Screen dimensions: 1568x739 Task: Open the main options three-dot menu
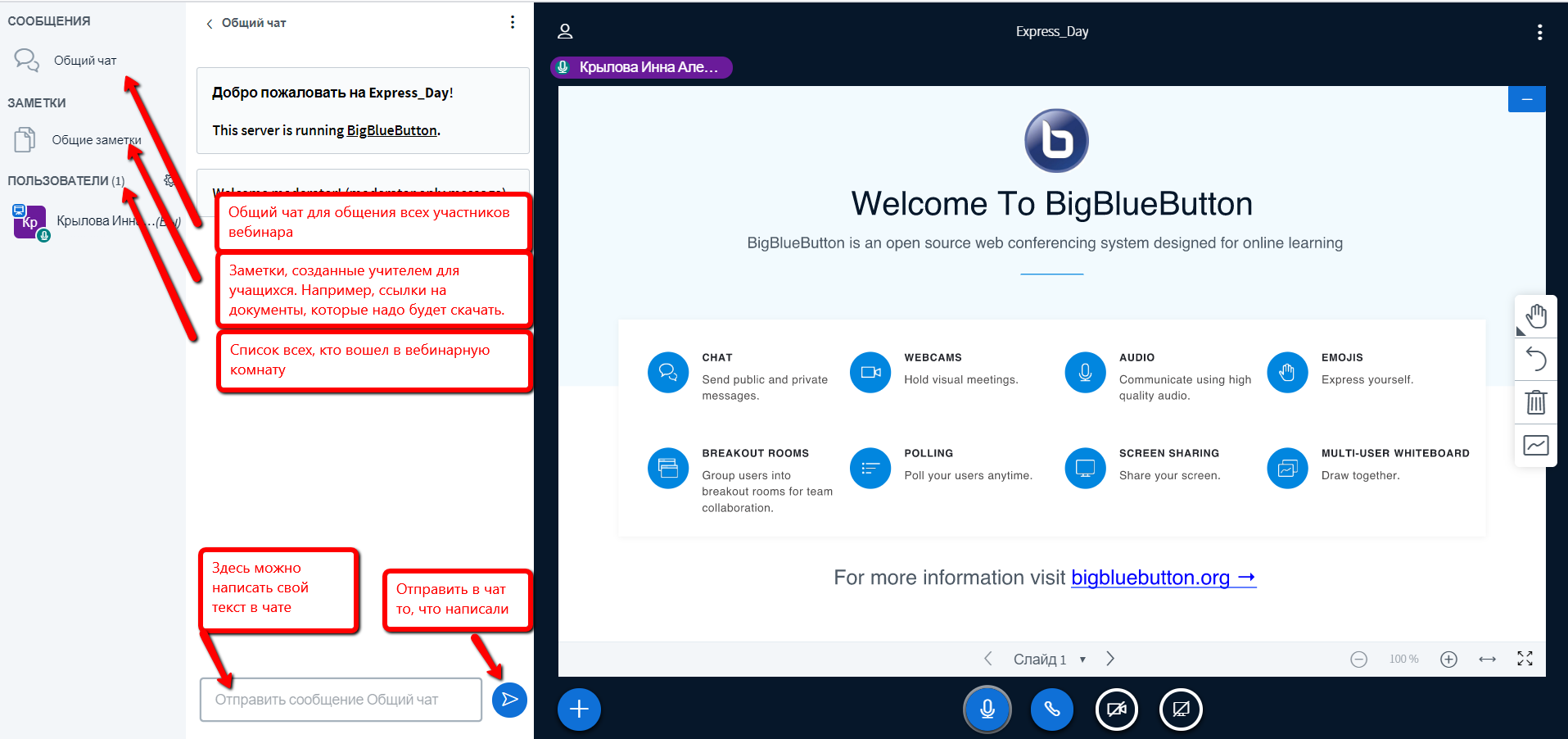1539,32
